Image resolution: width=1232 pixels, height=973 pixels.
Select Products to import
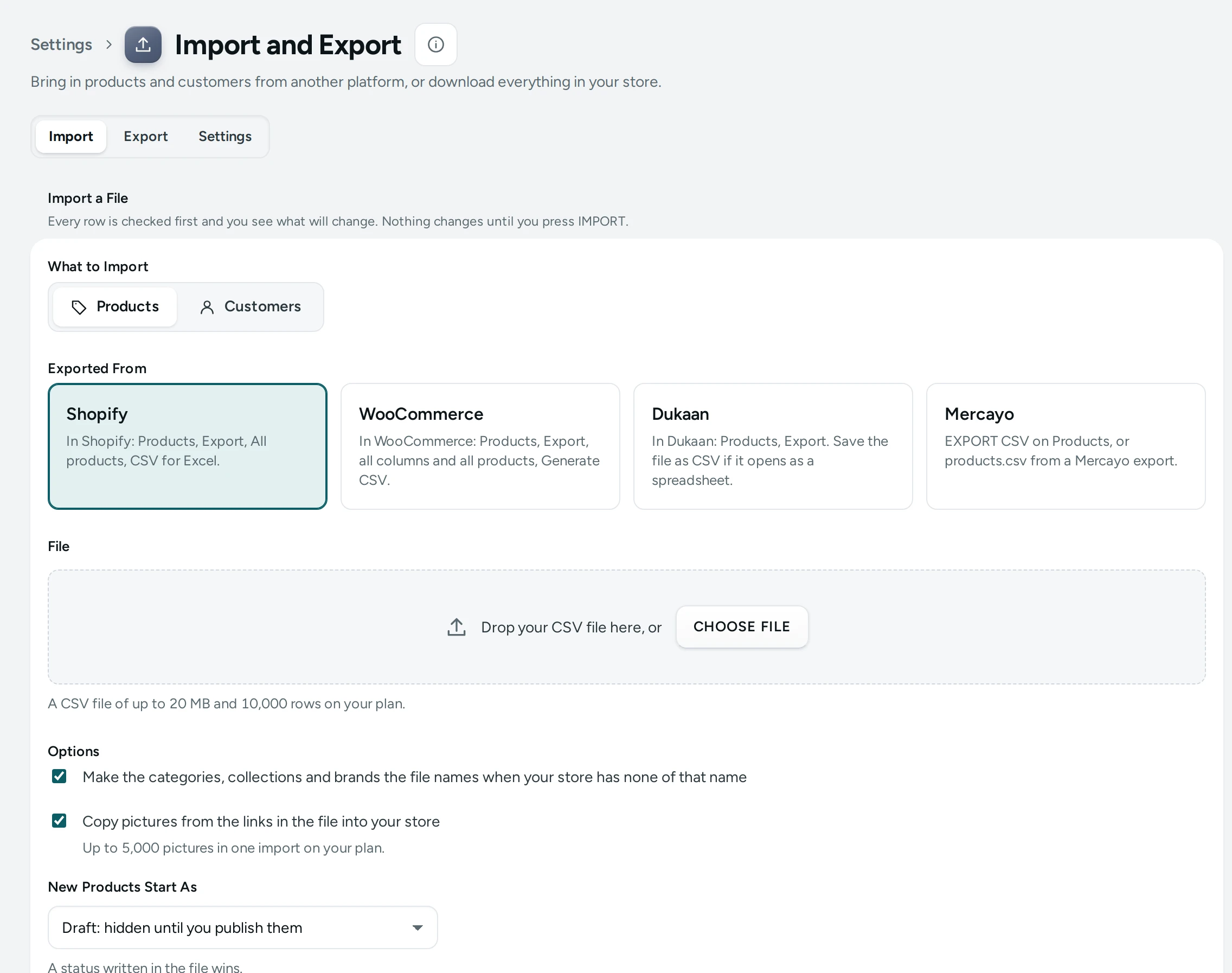click(115, 307)
